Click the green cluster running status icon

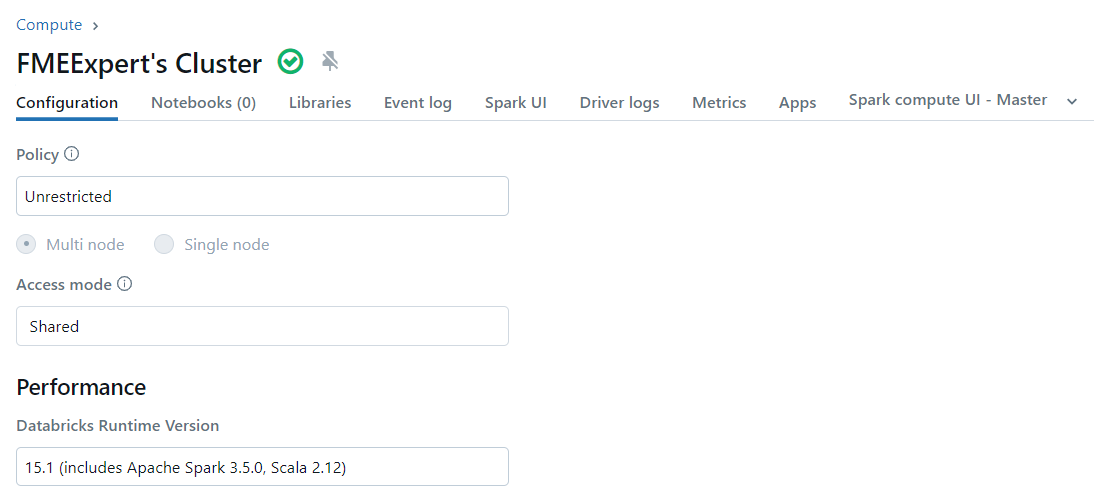[290, 62]
